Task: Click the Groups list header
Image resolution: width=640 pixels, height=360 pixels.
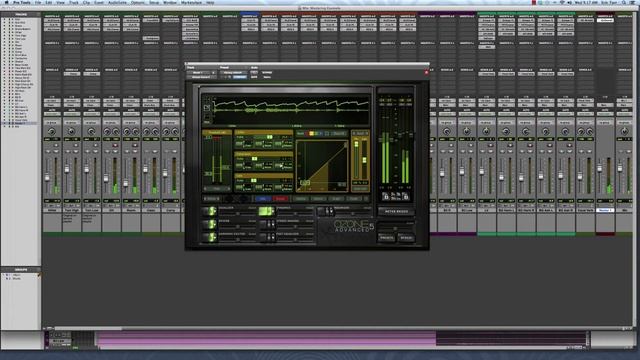Action: [x=21, y=269]
